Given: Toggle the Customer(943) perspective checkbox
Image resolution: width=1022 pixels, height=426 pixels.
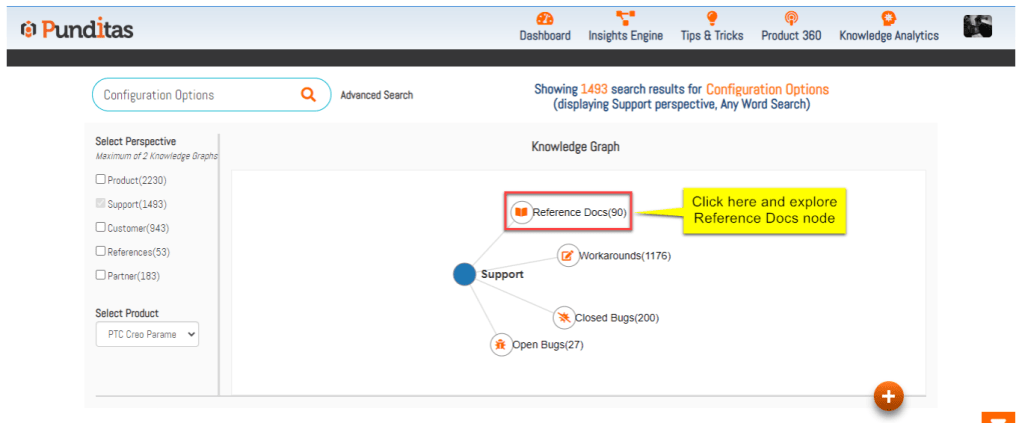Looking at the screenshot, I should pyautogui.click(x=100, y=227).
